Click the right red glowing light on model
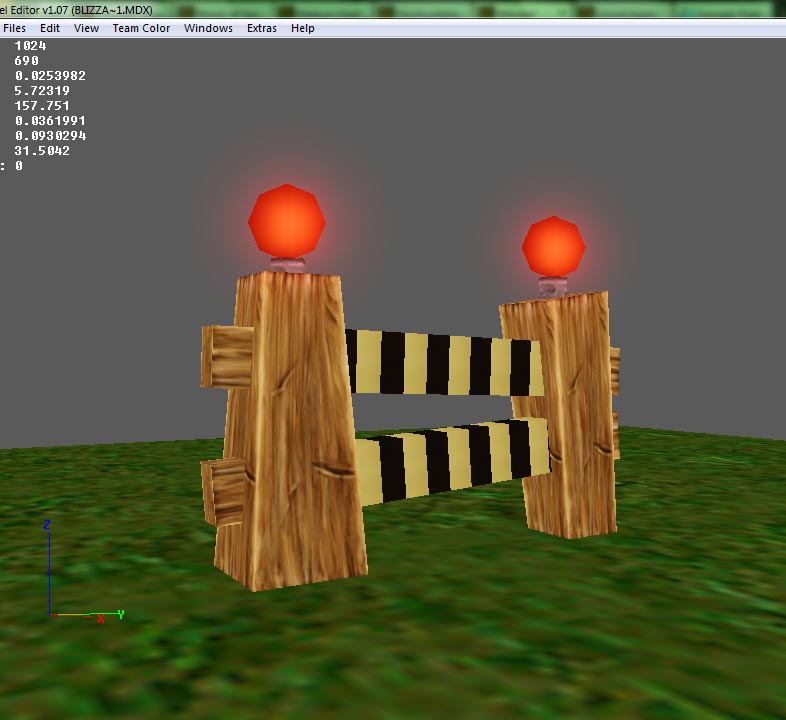786x720 pixels. coord(553,246)
